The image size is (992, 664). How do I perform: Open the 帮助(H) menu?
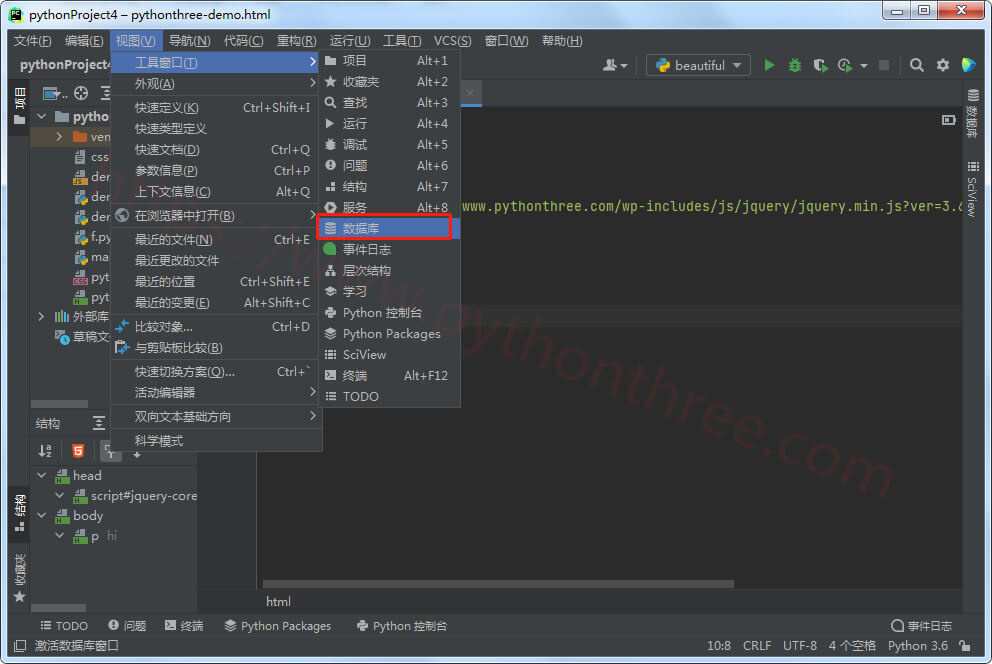tap(562, 41)
